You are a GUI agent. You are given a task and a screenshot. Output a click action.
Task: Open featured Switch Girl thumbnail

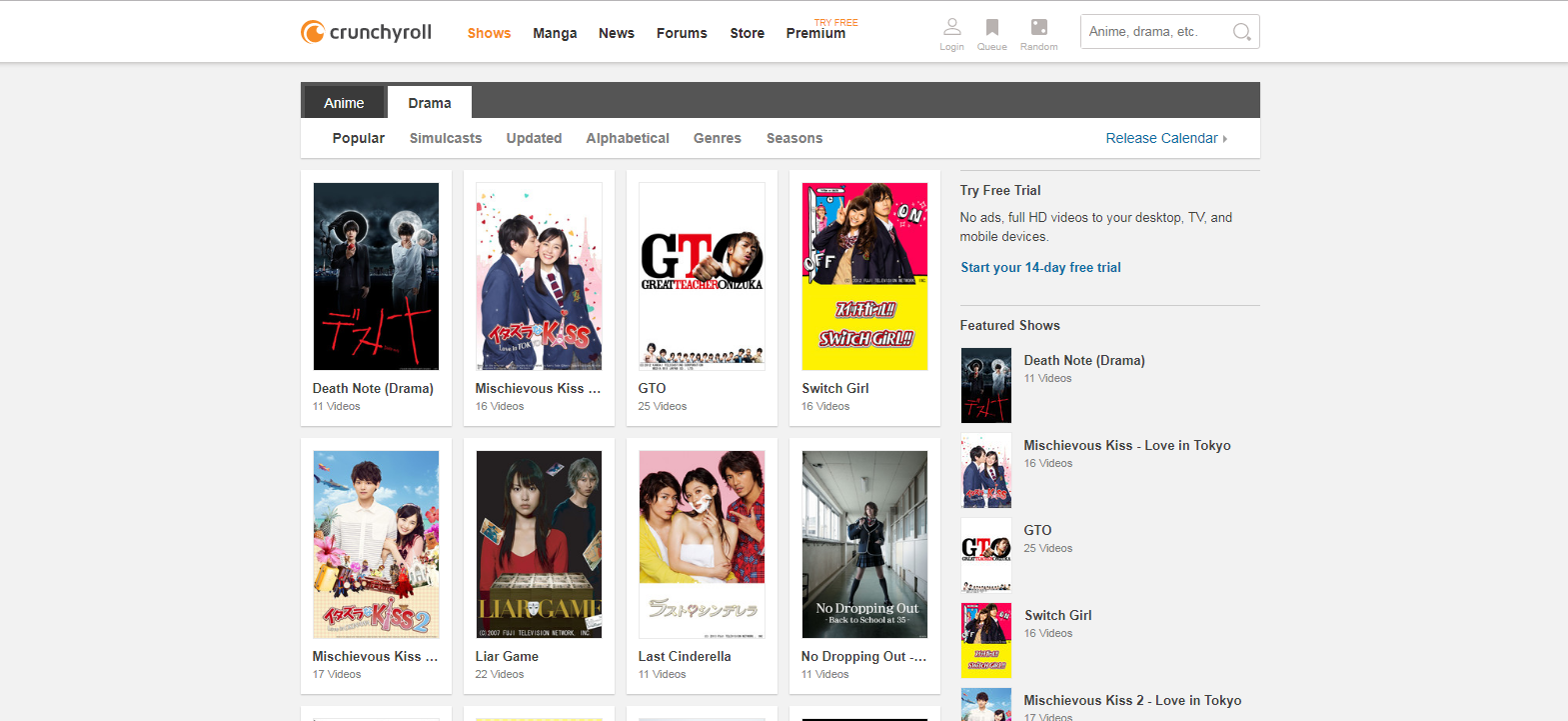point(986,640)
